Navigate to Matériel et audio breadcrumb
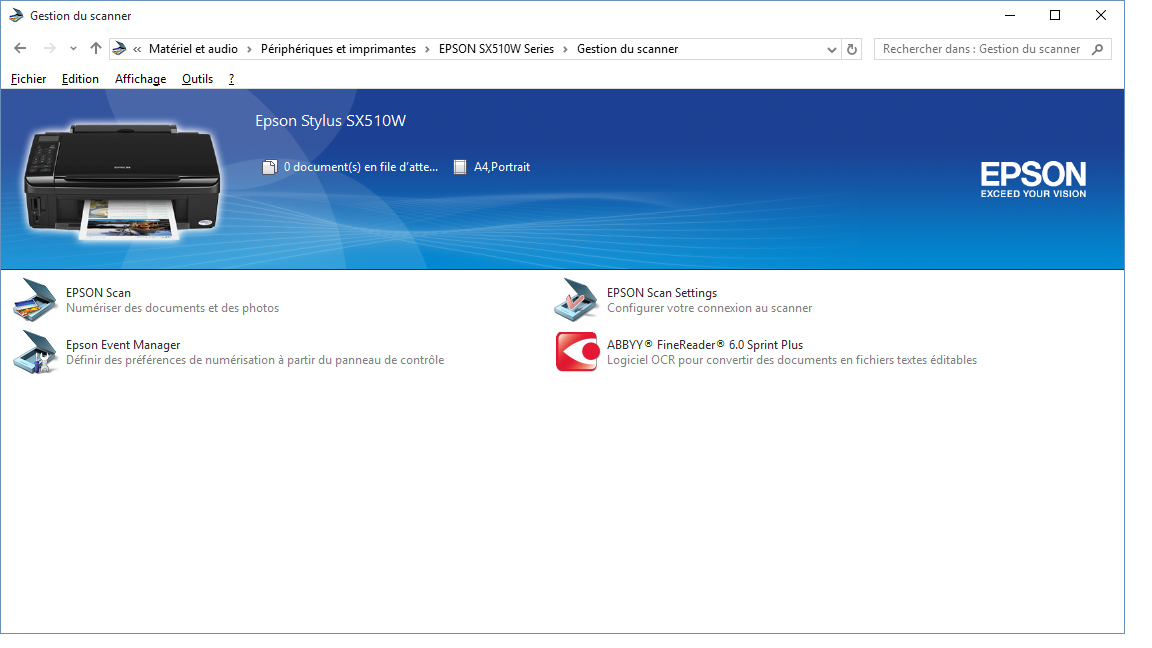 (x=193, y=49)
